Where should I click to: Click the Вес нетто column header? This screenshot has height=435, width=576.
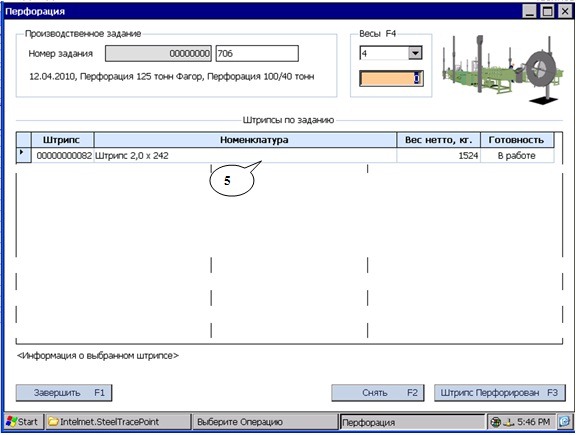pyautogui.click(x=439, y=140)
